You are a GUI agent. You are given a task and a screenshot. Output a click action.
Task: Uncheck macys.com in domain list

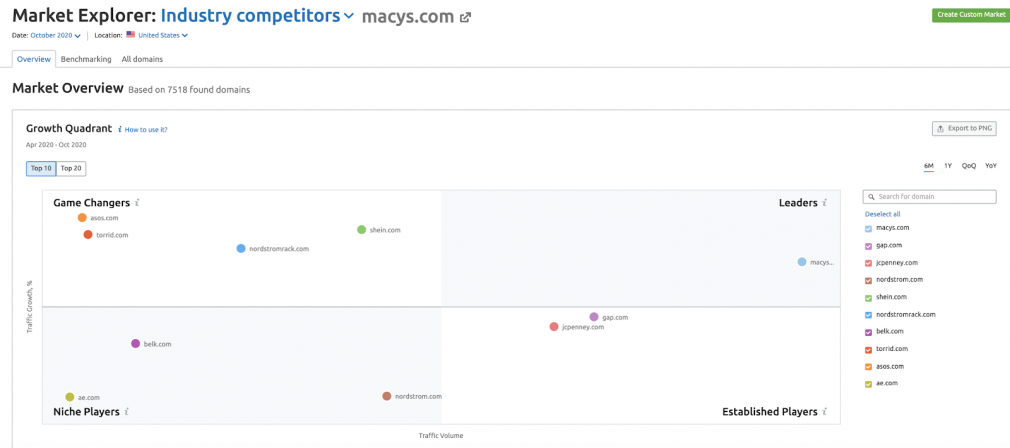(868, 229)
